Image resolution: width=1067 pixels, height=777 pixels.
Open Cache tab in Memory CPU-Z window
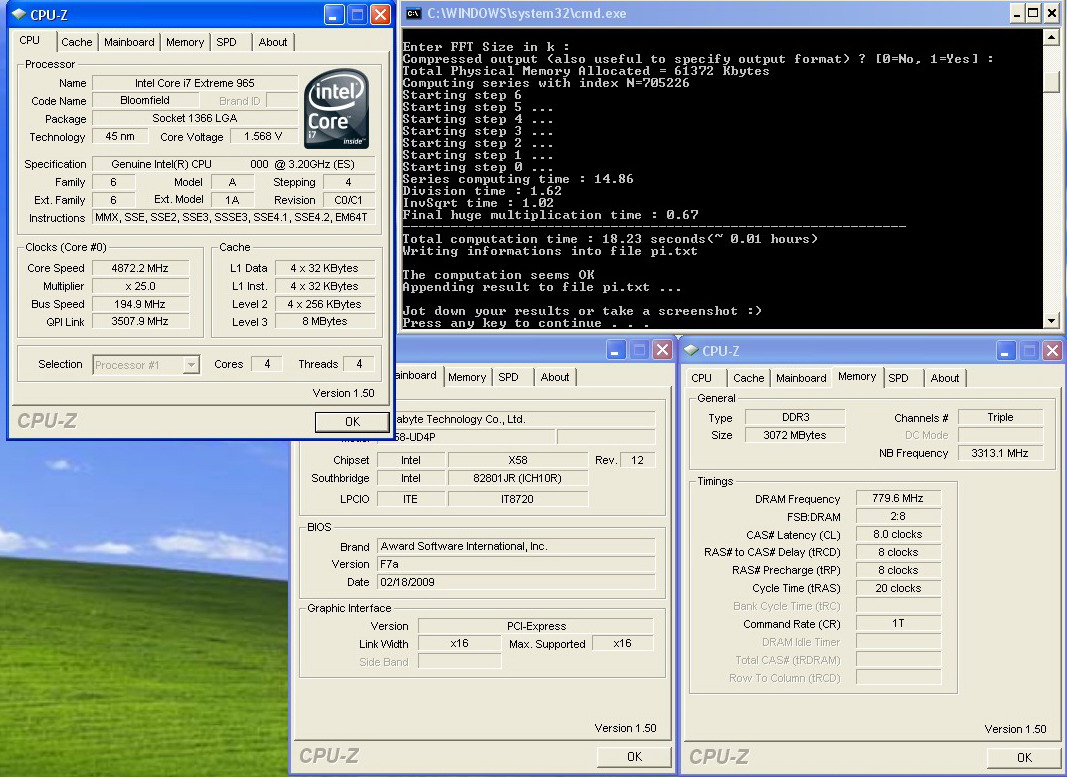point(749,378)
